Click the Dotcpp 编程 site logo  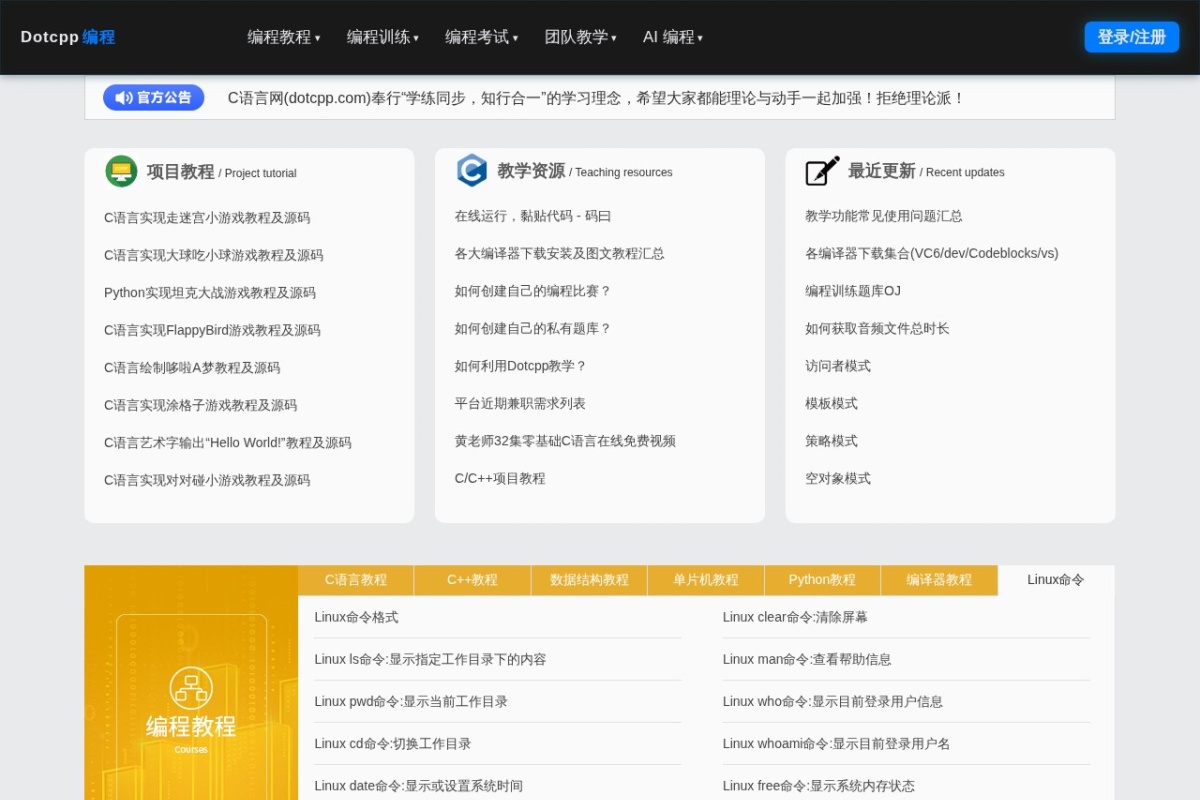[x=68, y=37]
